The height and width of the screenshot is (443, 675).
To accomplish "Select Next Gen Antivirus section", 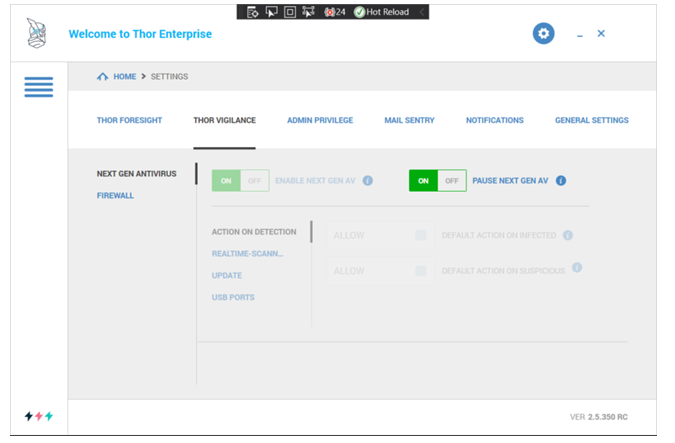I will pos(136,174).
